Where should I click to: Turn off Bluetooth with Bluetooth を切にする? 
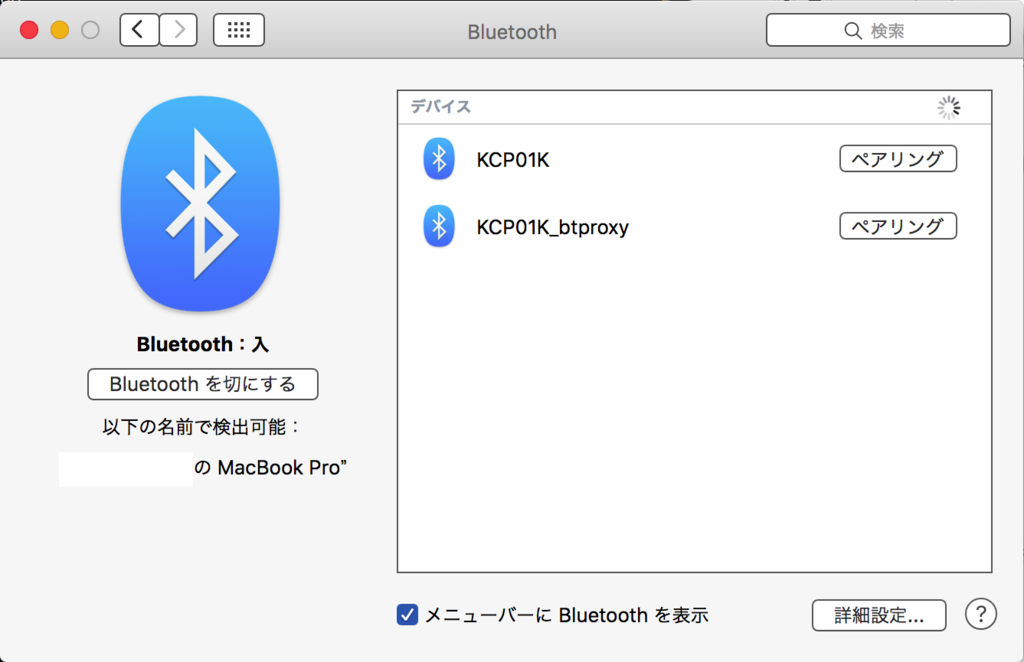[x=203, y=384]
